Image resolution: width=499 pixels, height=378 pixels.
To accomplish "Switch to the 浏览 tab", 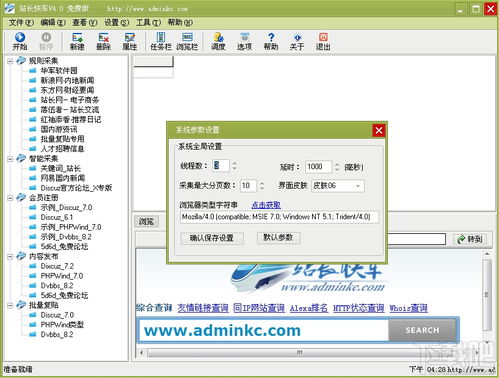I will [x=146, y=221].
